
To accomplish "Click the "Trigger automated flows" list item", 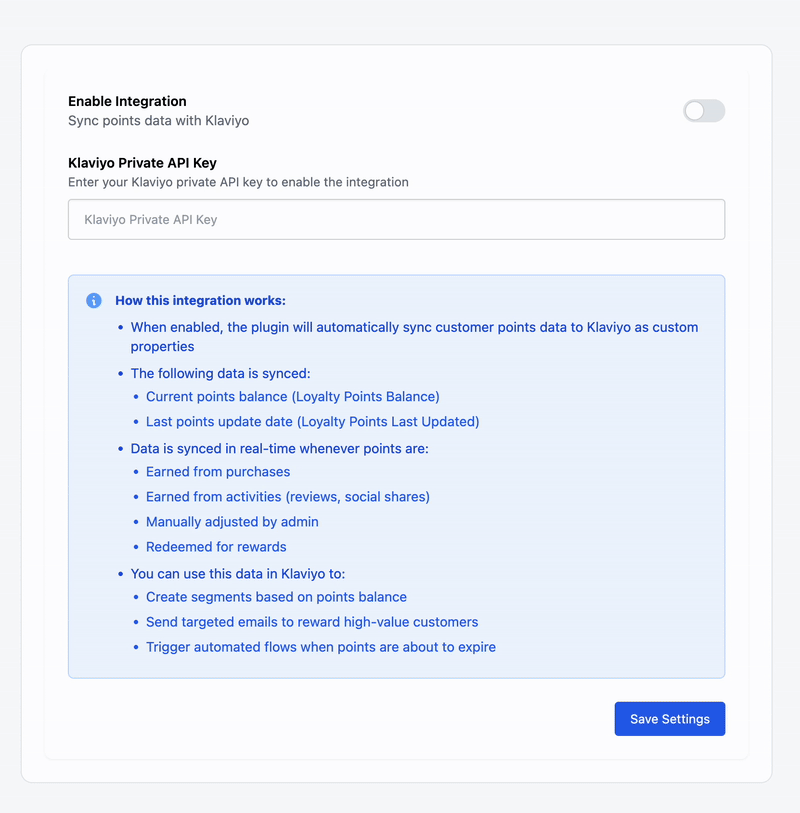I will coord(320,647).
